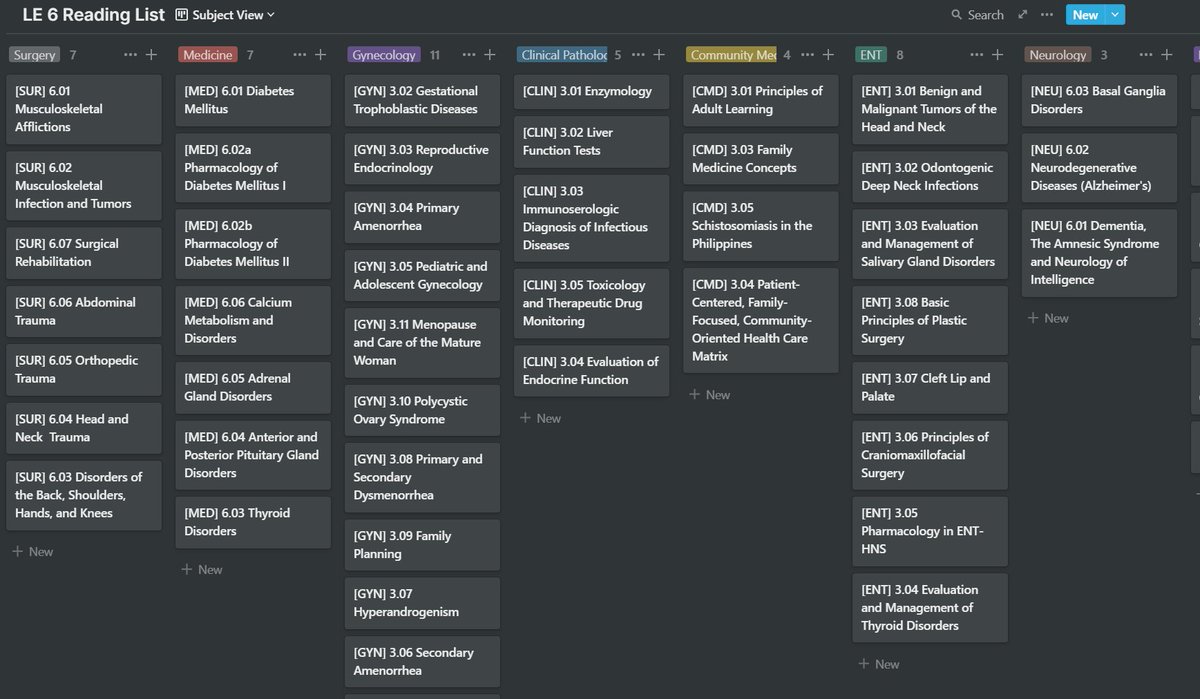Open [GYN] 3.02 Gestational Trophoblastic Diseases card
This screenshot has height=699, width=1200.
[422, 100]
